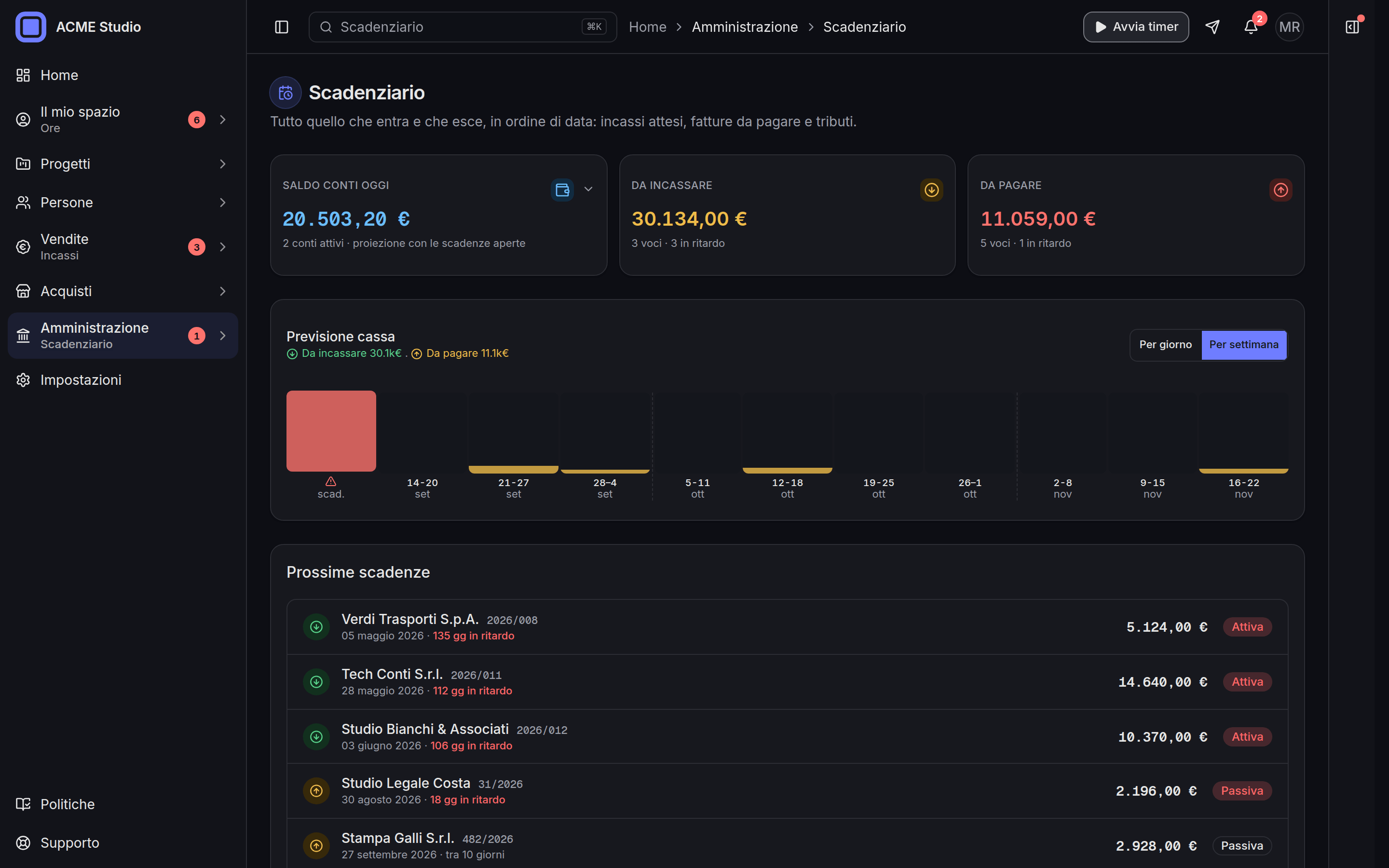Click the Scadenziario calendar header icon
Viewport: 1389px width, 868px height.
pyautogui.click(x=285, y=93)
